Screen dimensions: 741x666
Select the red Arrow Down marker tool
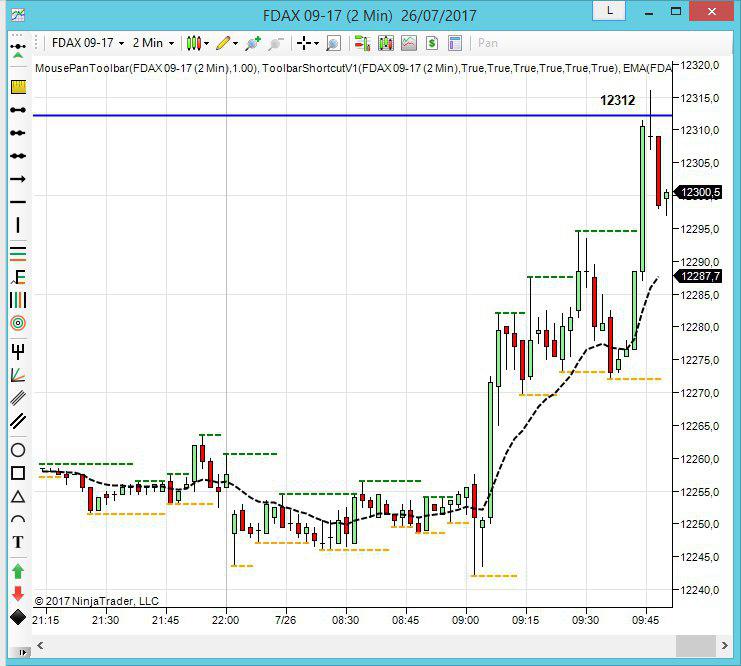click(18, 594)
